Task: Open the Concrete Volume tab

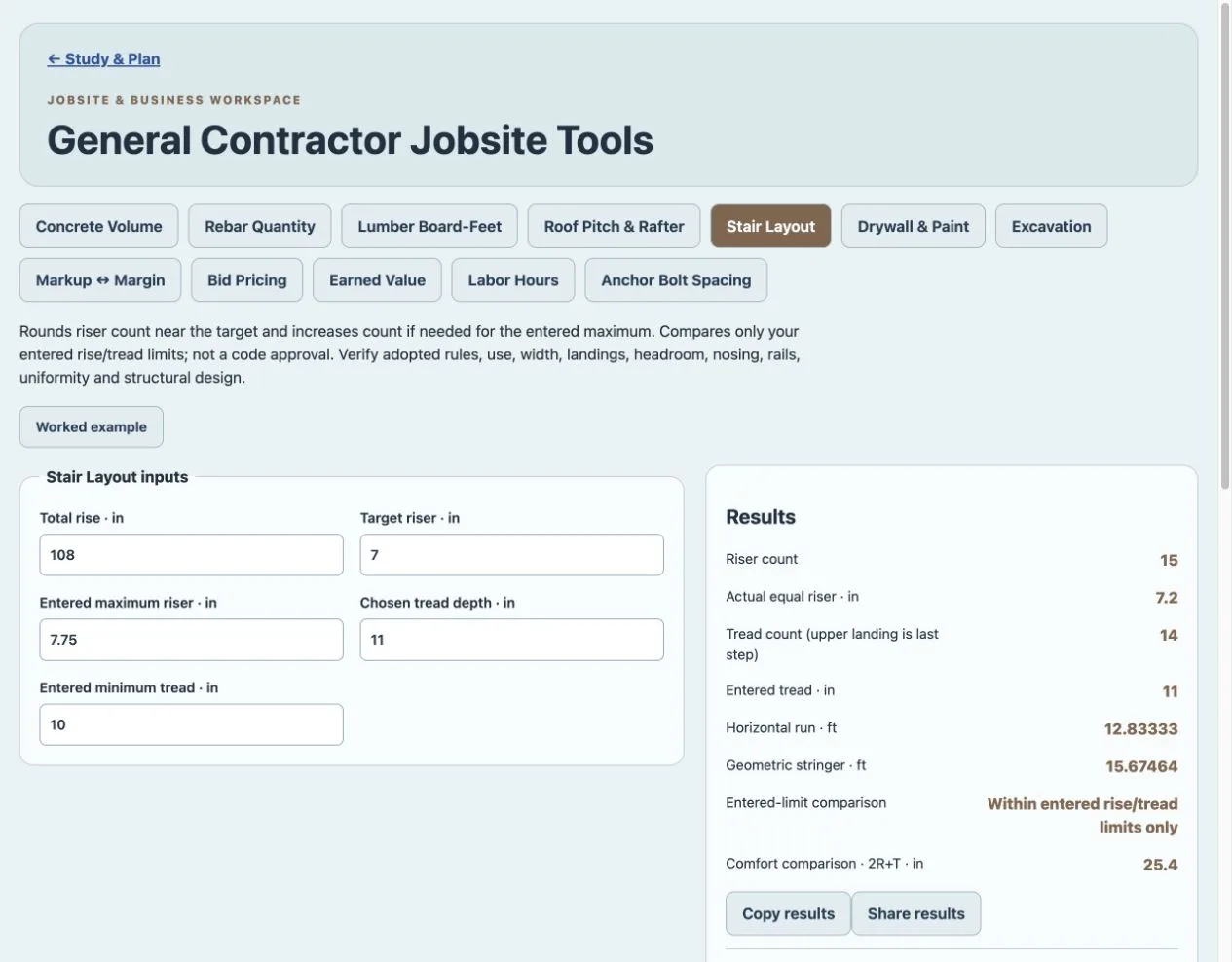Action: pos(98,226)
